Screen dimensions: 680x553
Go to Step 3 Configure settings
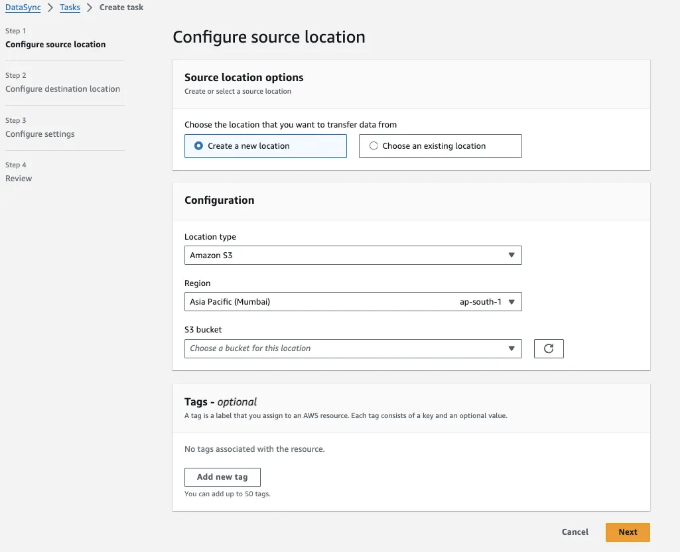[x=40, y=134]
